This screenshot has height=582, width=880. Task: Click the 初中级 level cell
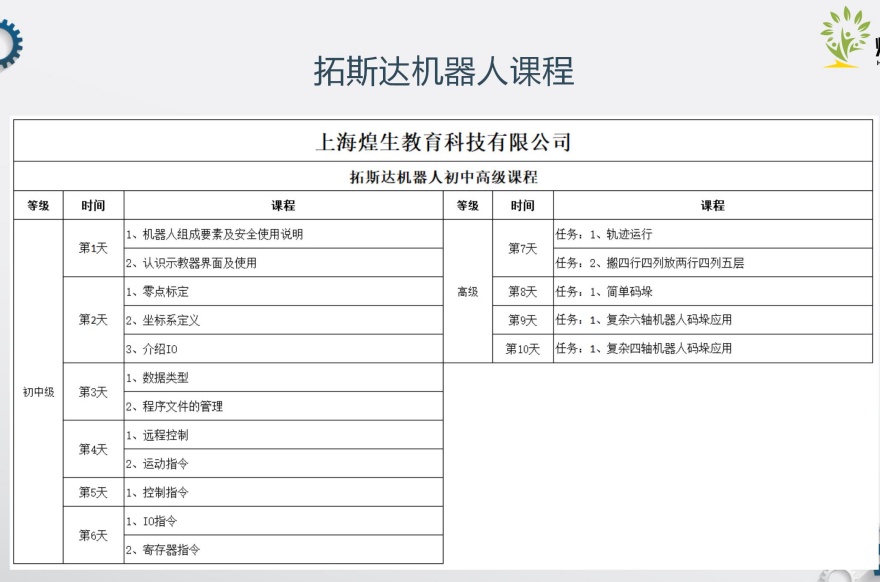37,393
